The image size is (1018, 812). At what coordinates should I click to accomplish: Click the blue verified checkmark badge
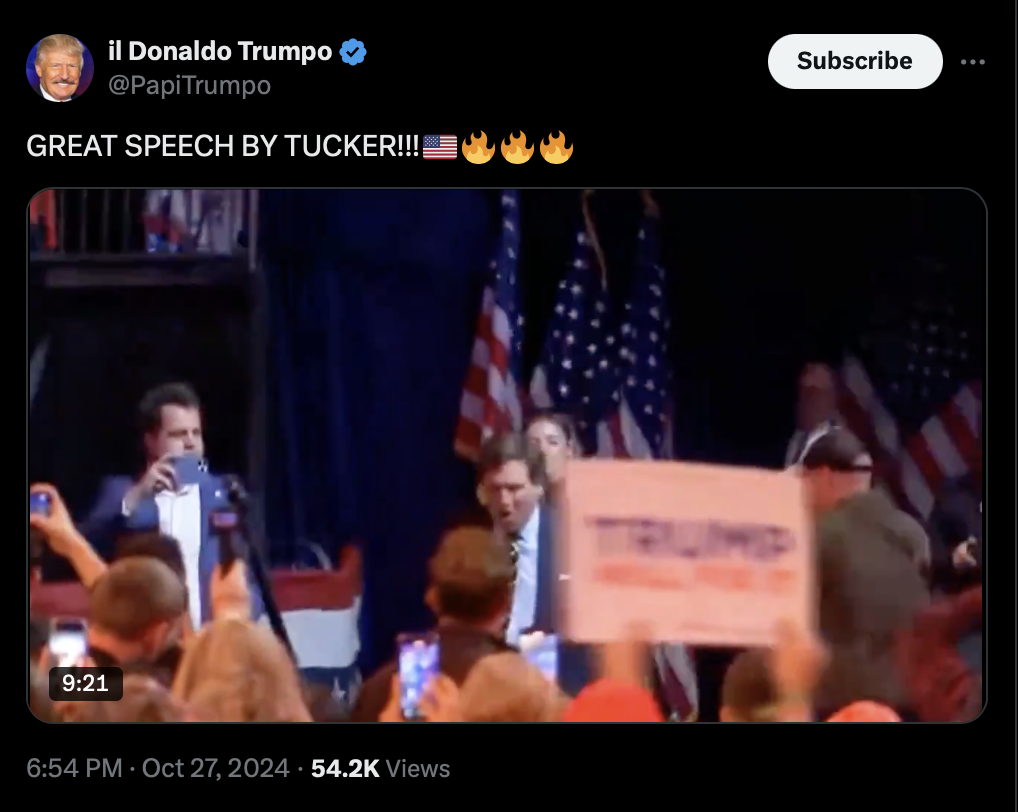point(353,52)
